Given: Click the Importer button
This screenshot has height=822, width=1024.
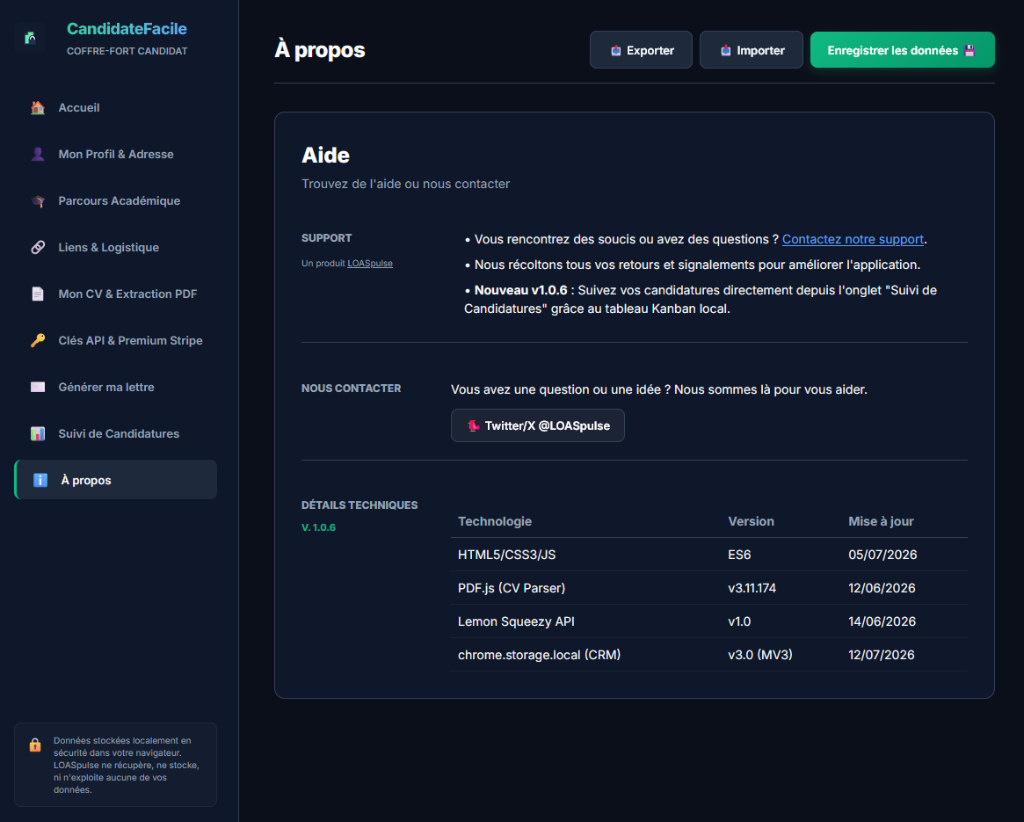Looking at the screenshot, I should (x=751, y=50).
